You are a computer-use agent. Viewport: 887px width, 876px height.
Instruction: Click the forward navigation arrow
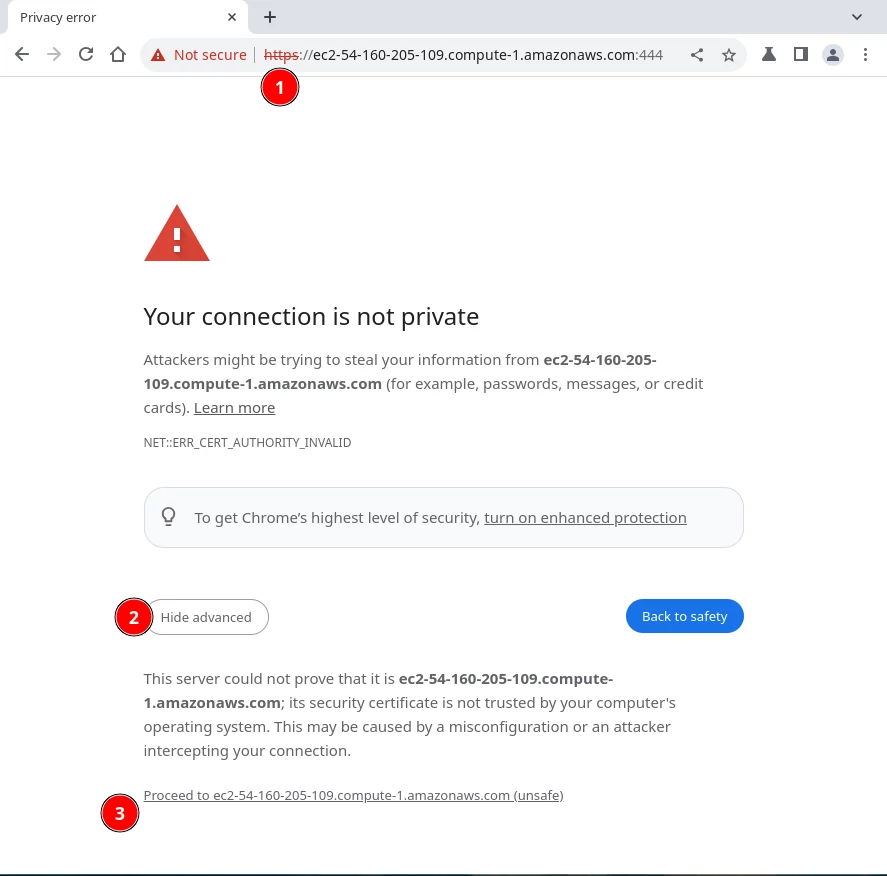point(54,54)
